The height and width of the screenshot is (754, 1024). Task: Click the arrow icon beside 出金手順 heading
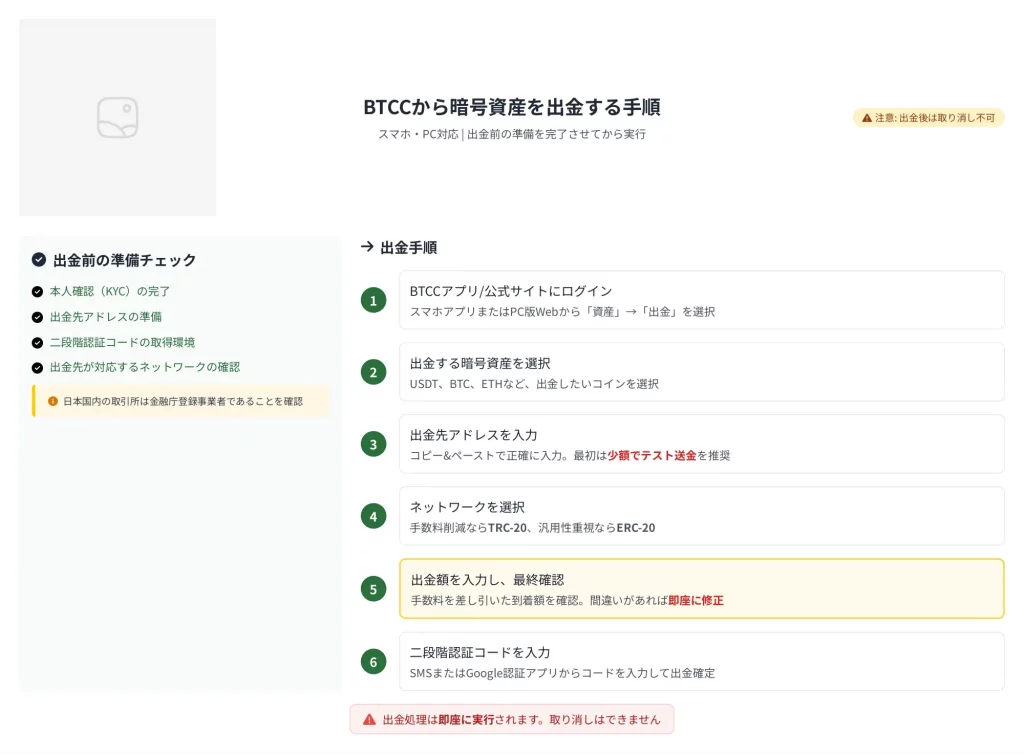click(x=367, y=247)
